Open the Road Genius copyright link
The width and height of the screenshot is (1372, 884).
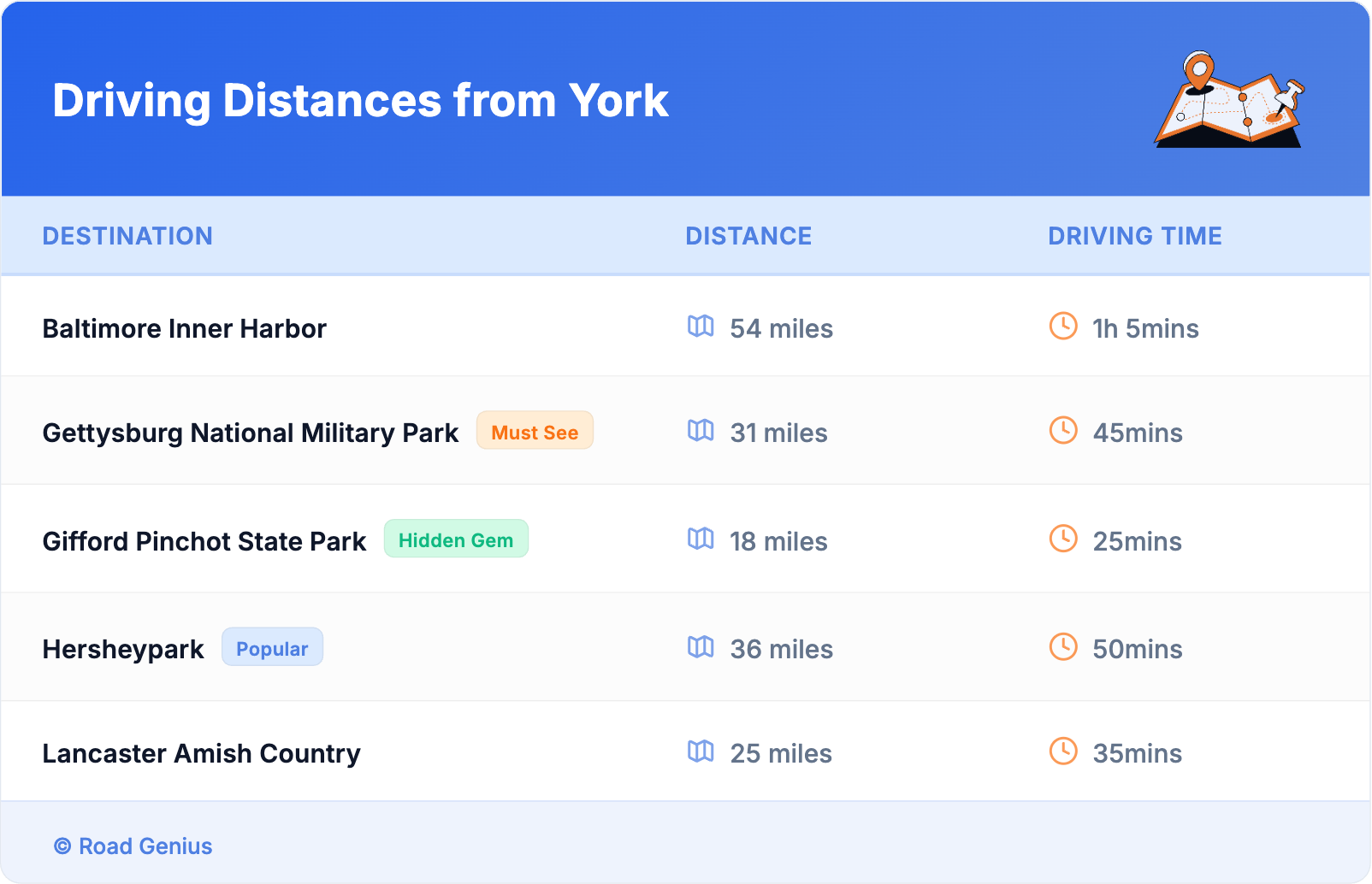coord(133,846)
